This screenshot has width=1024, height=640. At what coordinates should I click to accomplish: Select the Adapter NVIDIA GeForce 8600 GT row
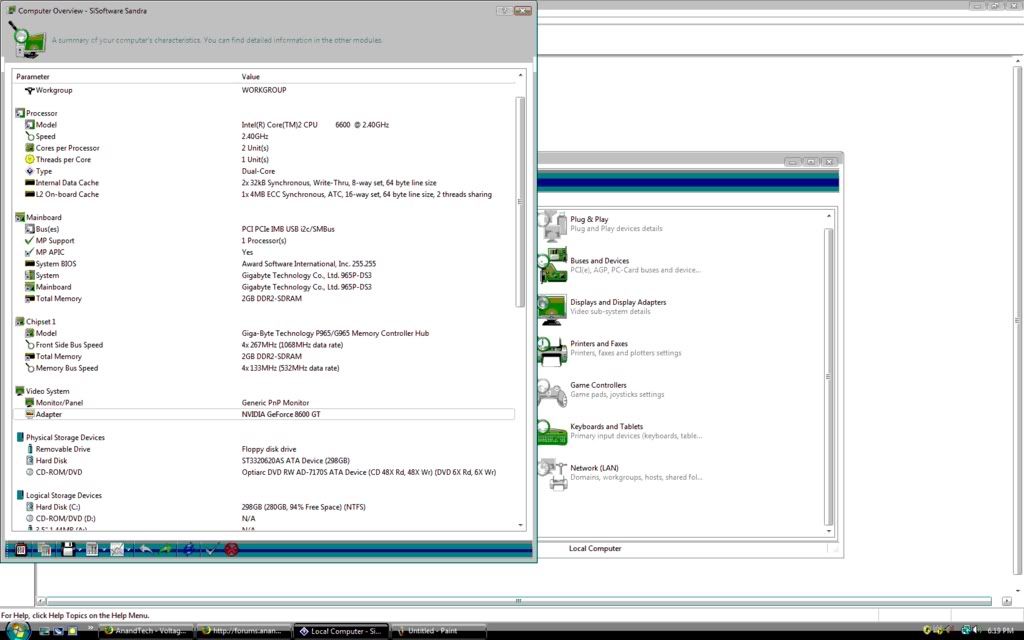click(264, 414)
